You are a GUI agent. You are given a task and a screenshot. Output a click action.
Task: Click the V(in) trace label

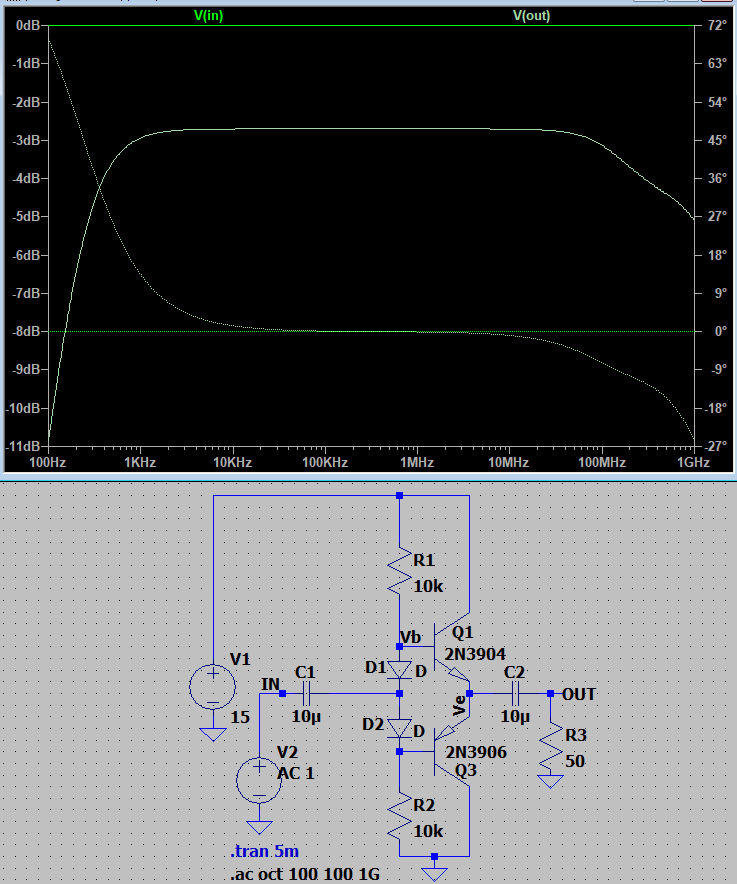208,15
